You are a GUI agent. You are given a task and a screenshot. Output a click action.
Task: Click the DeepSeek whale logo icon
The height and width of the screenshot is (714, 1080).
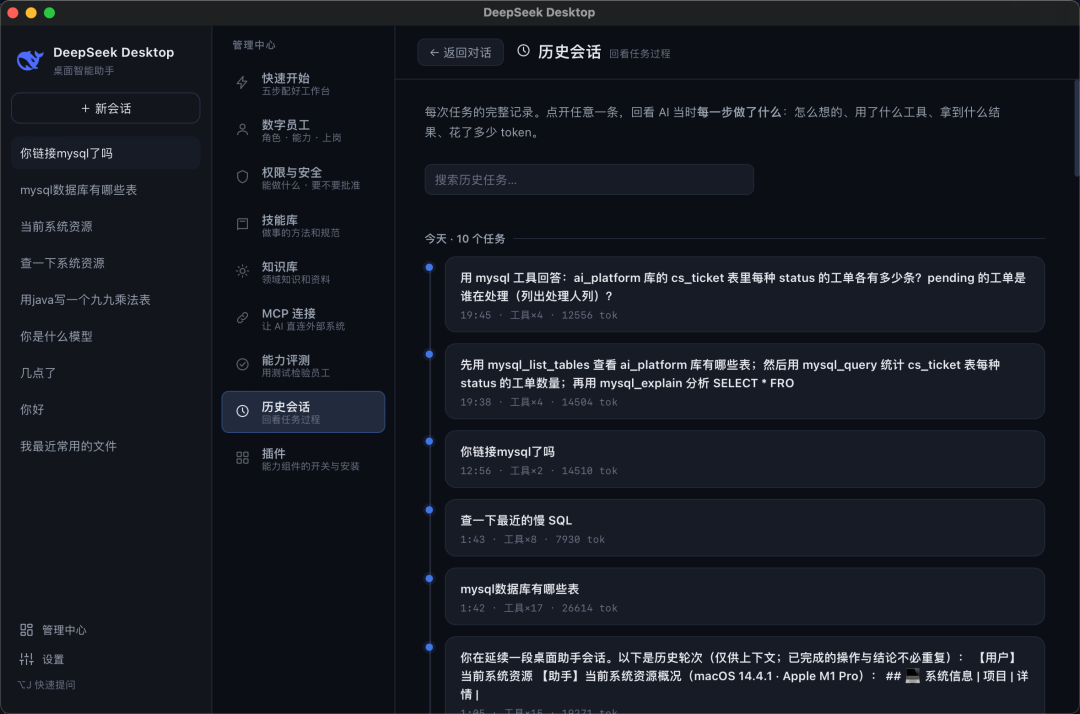[x=30, y=61]
